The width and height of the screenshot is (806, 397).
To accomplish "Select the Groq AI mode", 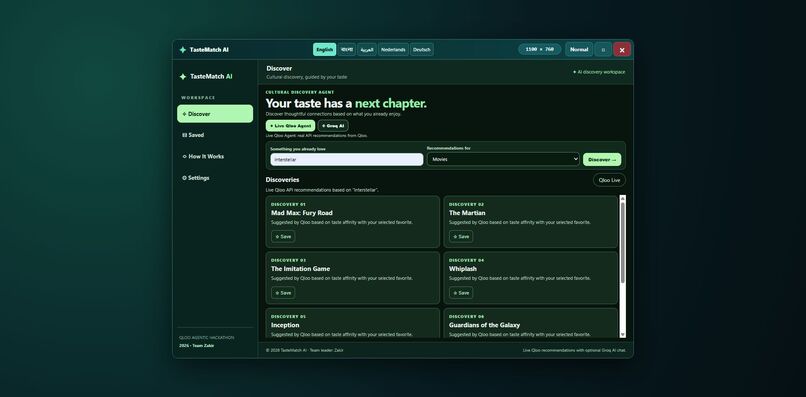I will pos(333,126).
